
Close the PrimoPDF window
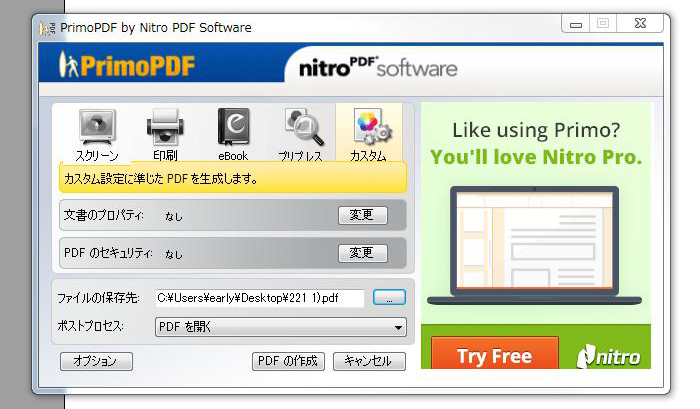[637, 23]
